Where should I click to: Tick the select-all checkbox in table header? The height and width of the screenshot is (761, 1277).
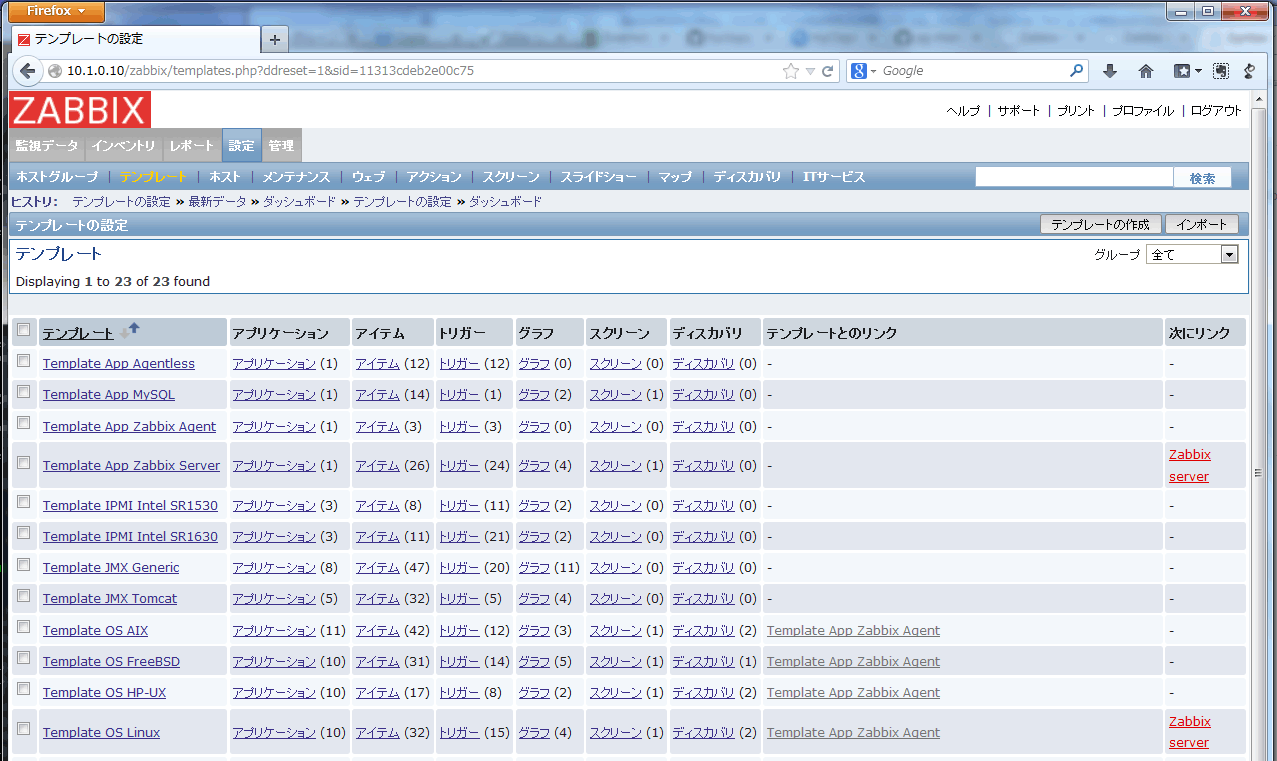[23, 330]
